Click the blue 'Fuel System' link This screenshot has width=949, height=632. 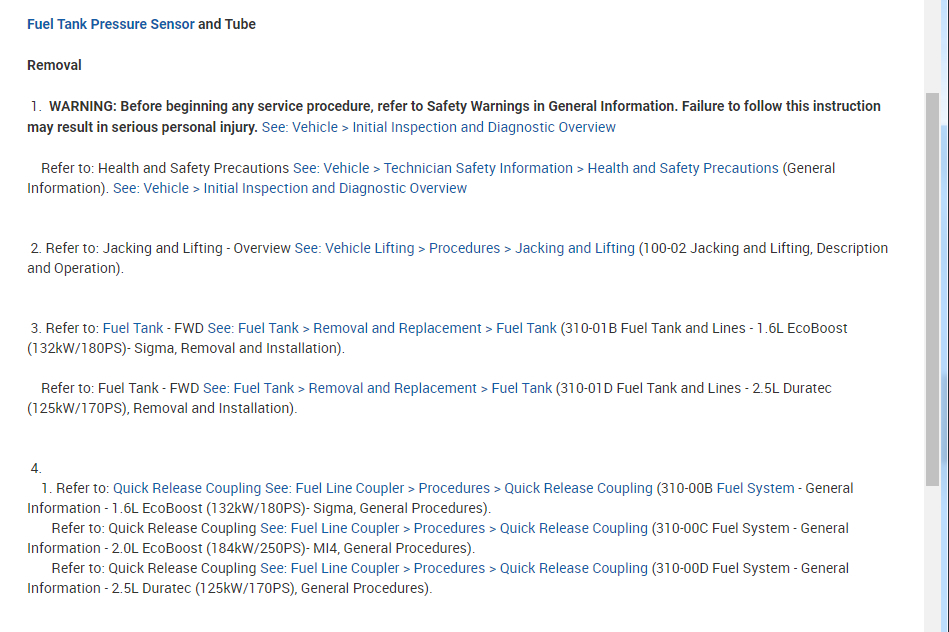click(x=756, y=488)
